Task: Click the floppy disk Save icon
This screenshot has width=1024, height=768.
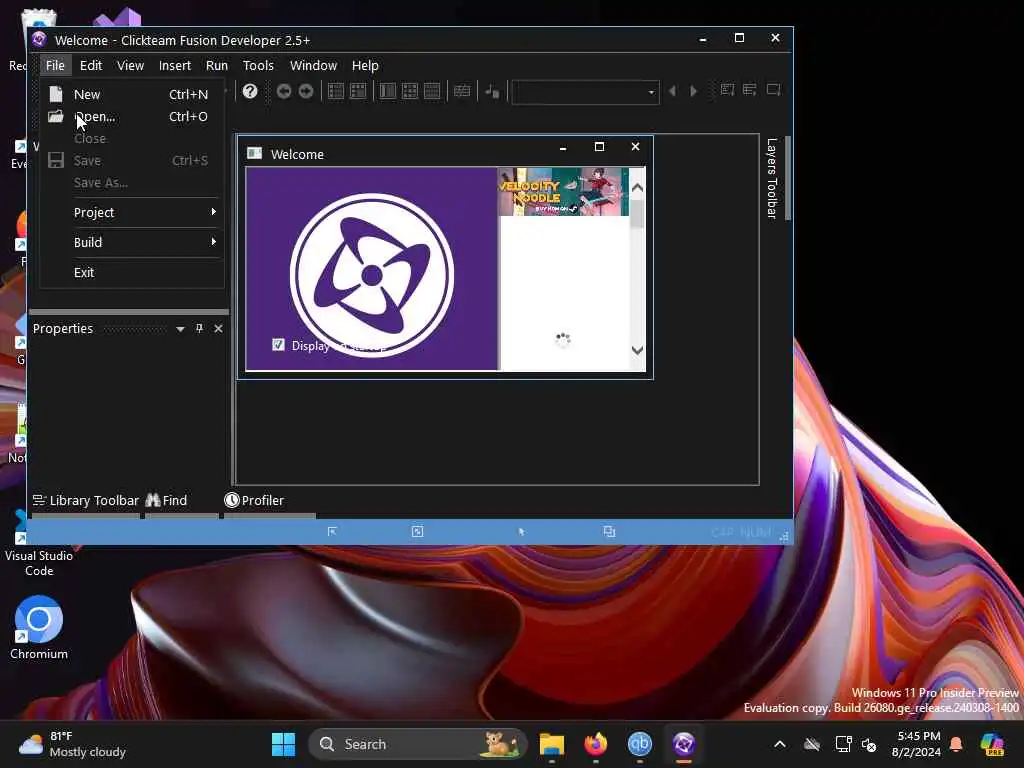Action: point(56,160)
